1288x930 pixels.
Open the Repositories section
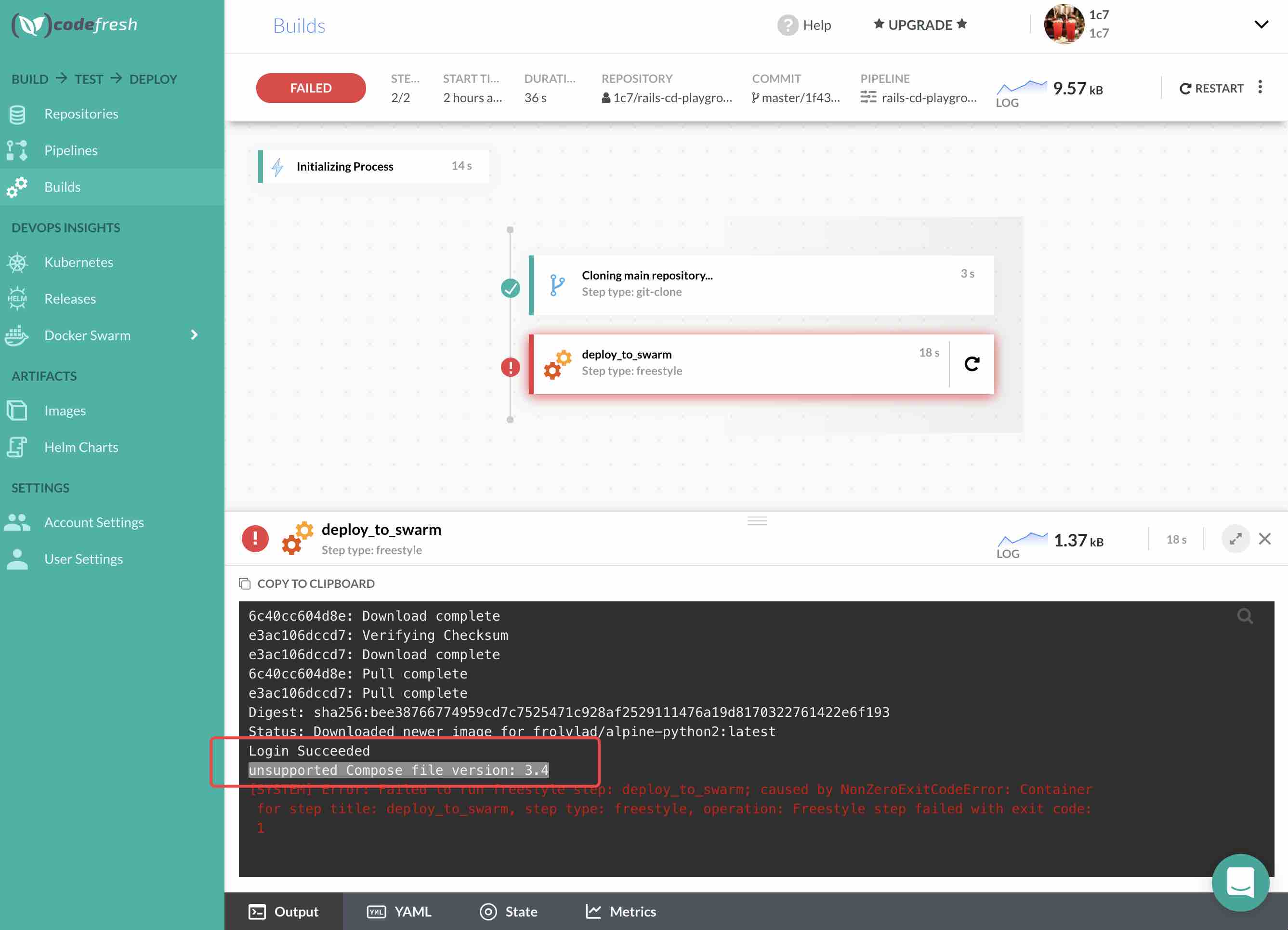tap(81, 114)
